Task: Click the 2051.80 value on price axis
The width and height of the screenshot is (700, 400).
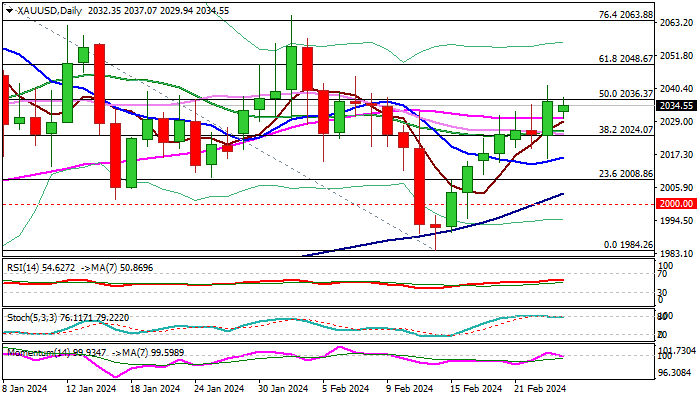Action: pos(677,56)
